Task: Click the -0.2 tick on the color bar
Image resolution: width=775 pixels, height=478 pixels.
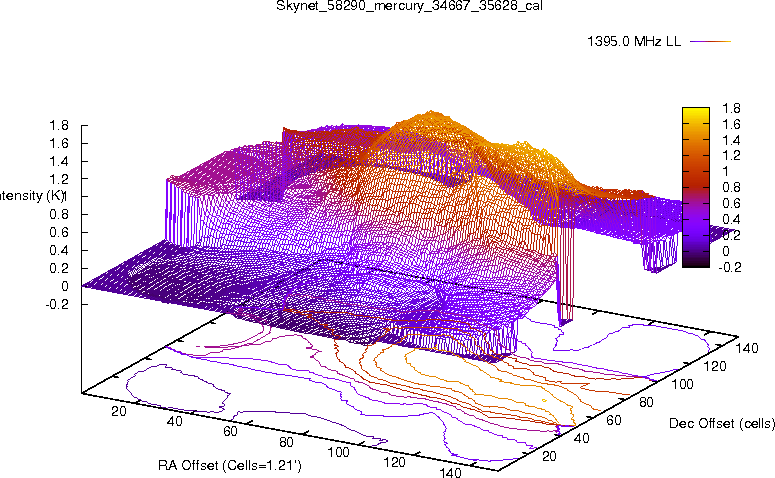Action: coord(729,267)
